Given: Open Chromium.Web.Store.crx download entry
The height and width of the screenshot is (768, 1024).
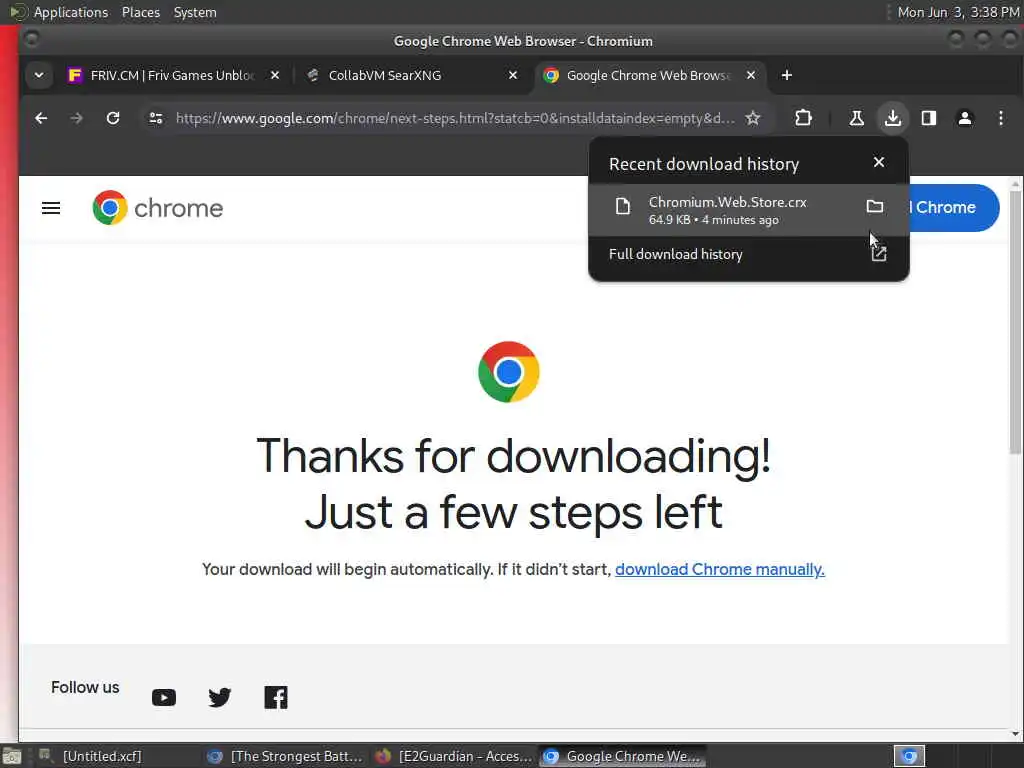Looking at the screenshot, I should (x=748, y=210).
